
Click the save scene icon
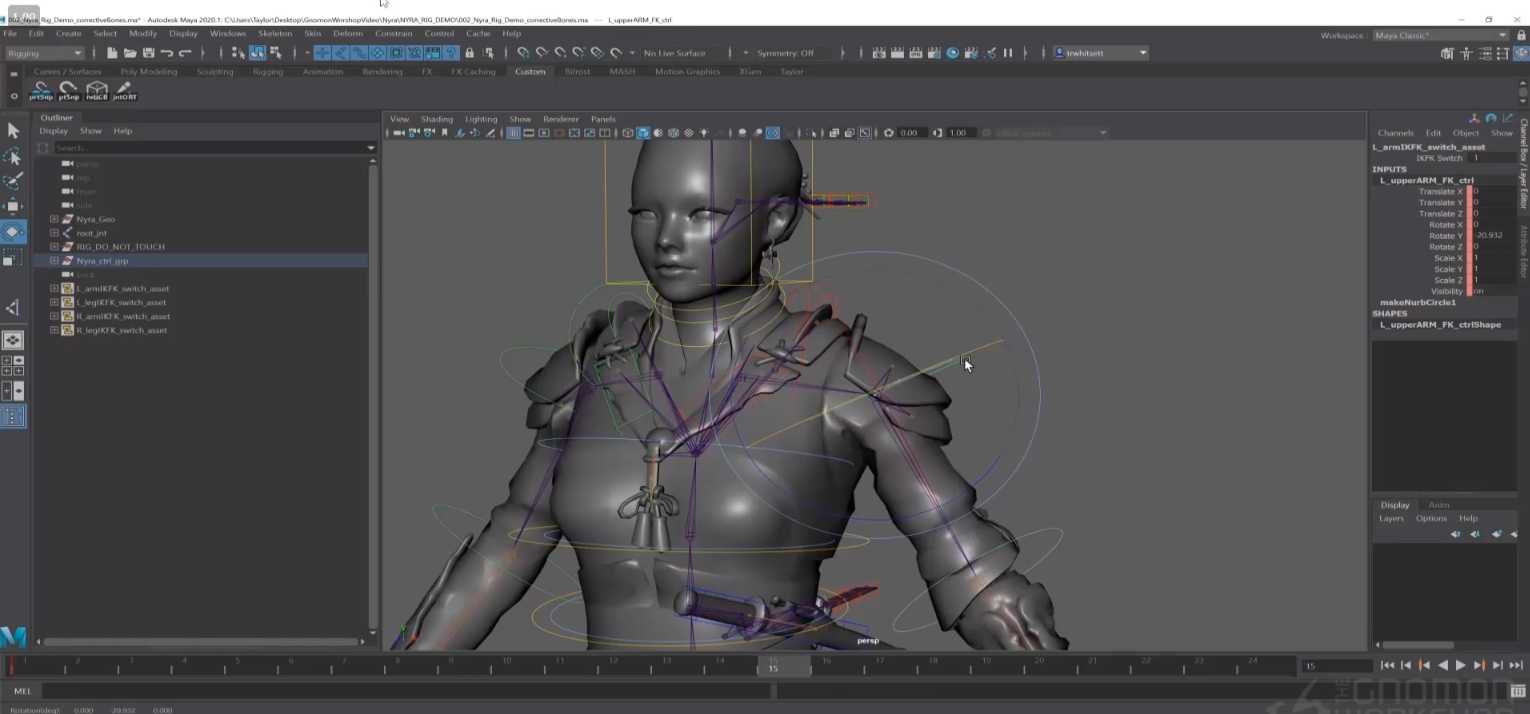pos(148,53)
